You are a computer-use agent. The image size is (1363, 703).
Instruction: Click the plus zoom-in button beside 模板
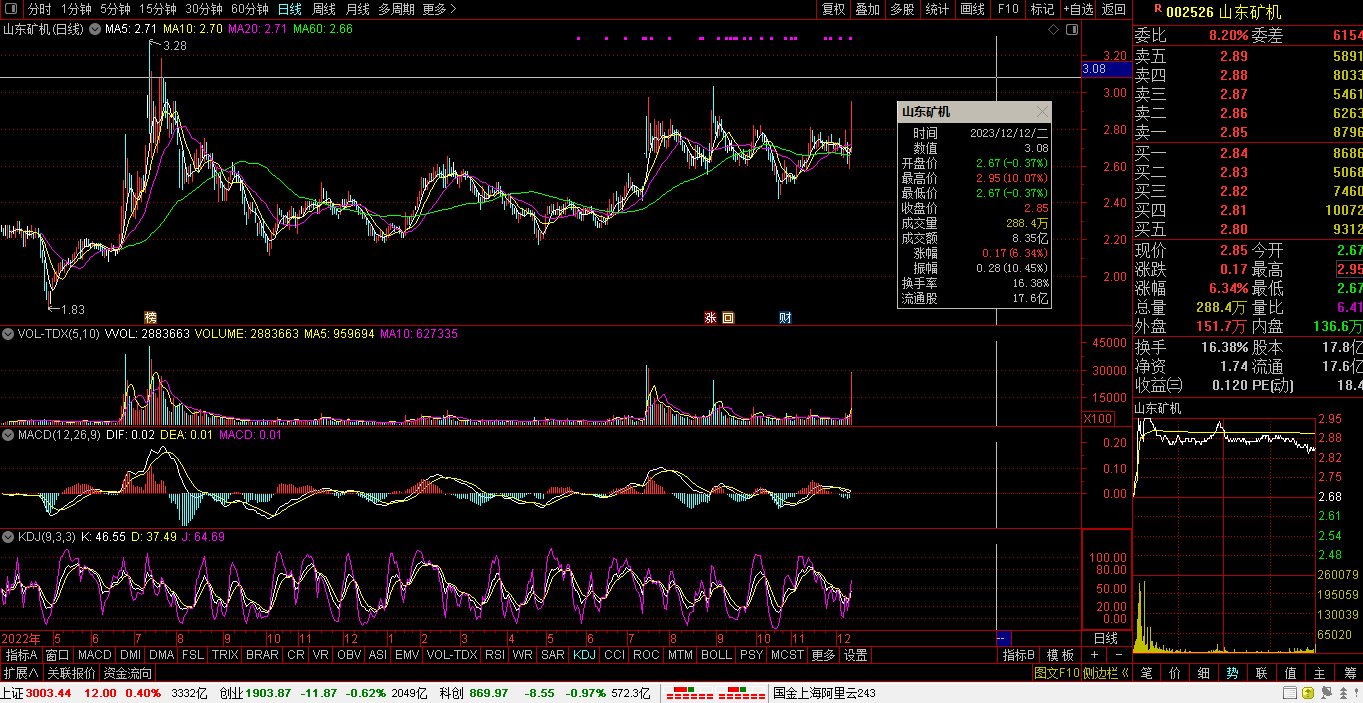tap(1093, 655)
